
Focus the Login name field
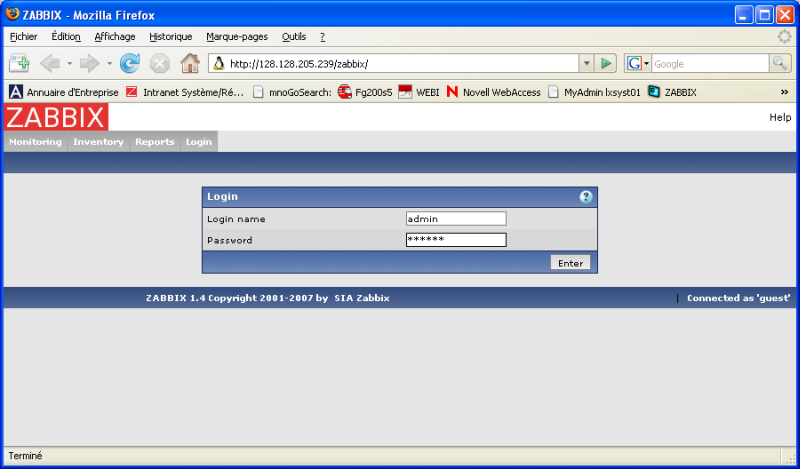[456, 219]
